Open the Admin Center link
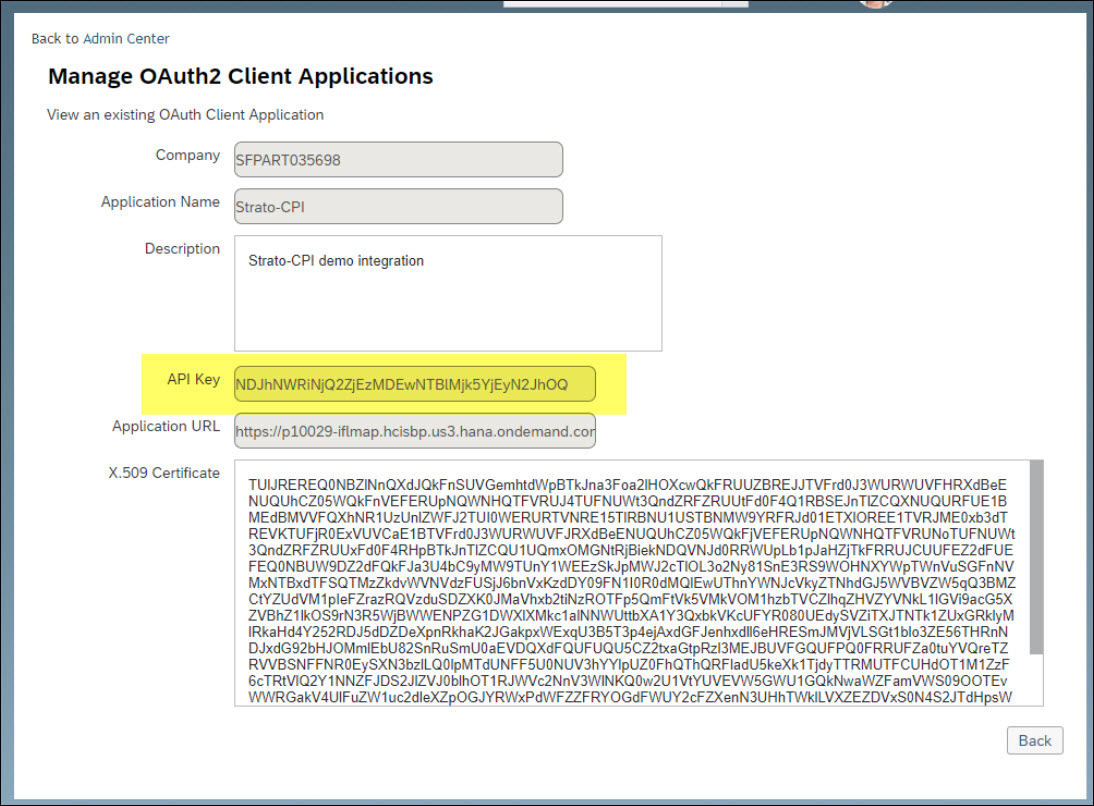The height and width of the screenshot is (806, 1094). pos(126,38)
